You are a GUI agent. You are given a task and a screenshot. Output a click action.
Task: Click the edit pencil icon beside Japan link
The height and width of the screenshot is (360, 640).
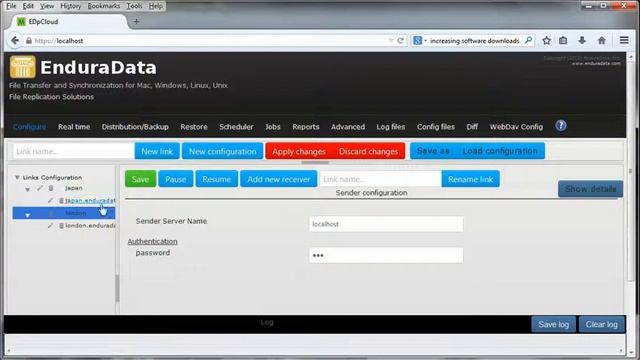pyautogui.click(x=40, y=188)
